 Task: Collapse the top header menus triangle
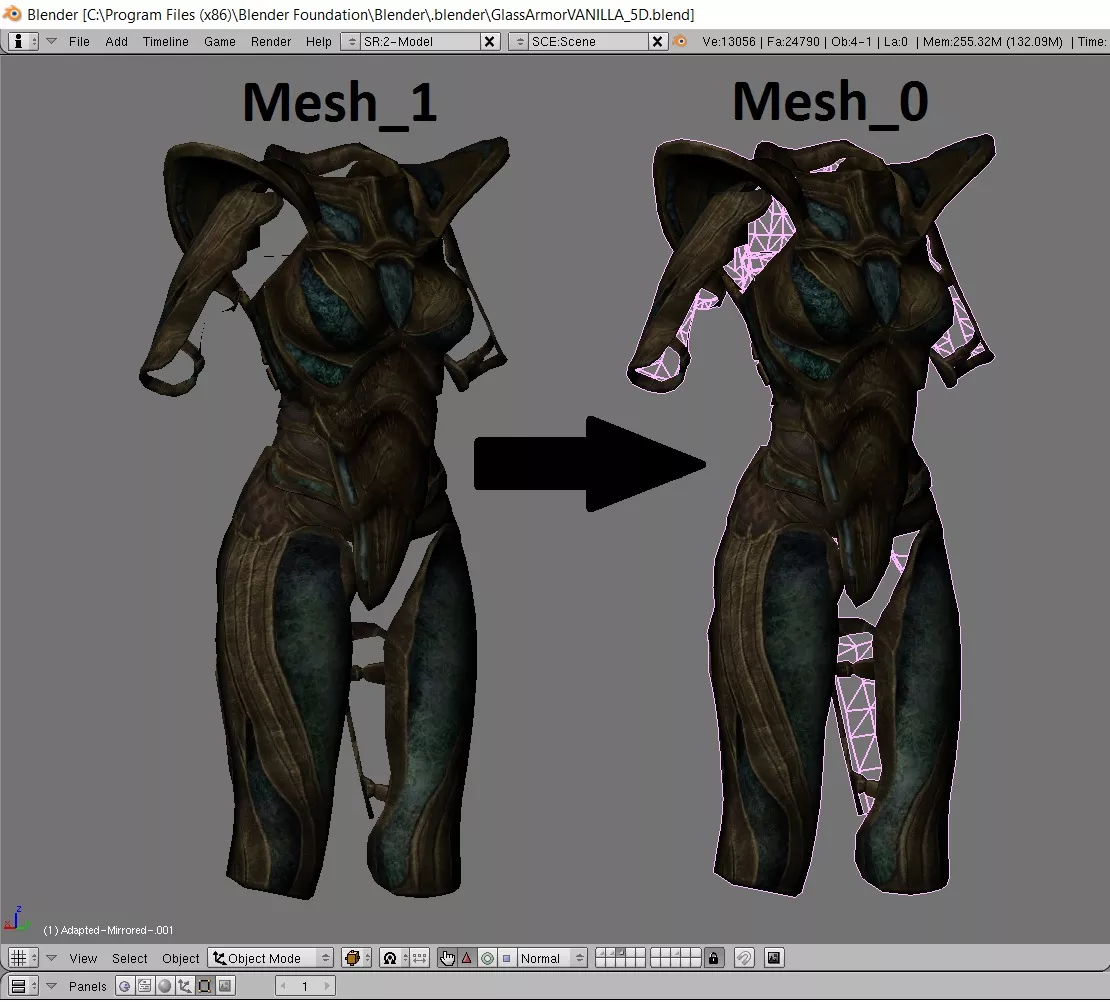click(52, 41)
